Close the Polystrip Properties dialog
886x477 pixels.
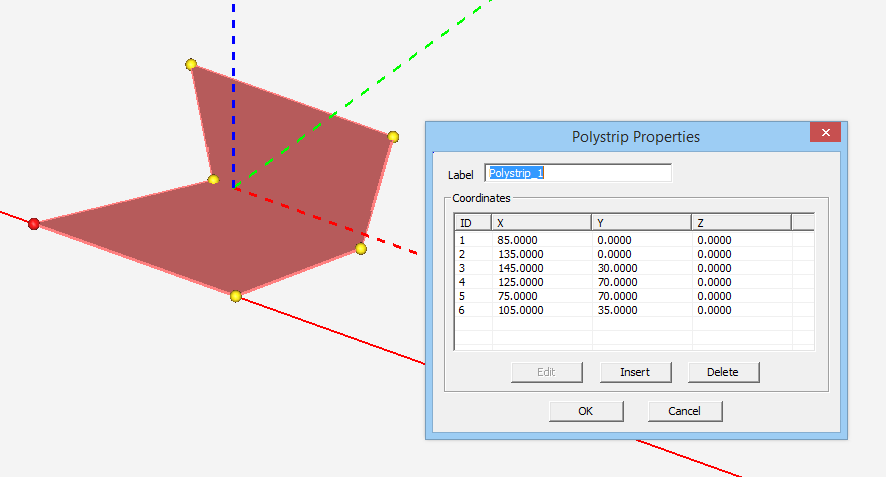pyautogui.click(x=826, y=132)
